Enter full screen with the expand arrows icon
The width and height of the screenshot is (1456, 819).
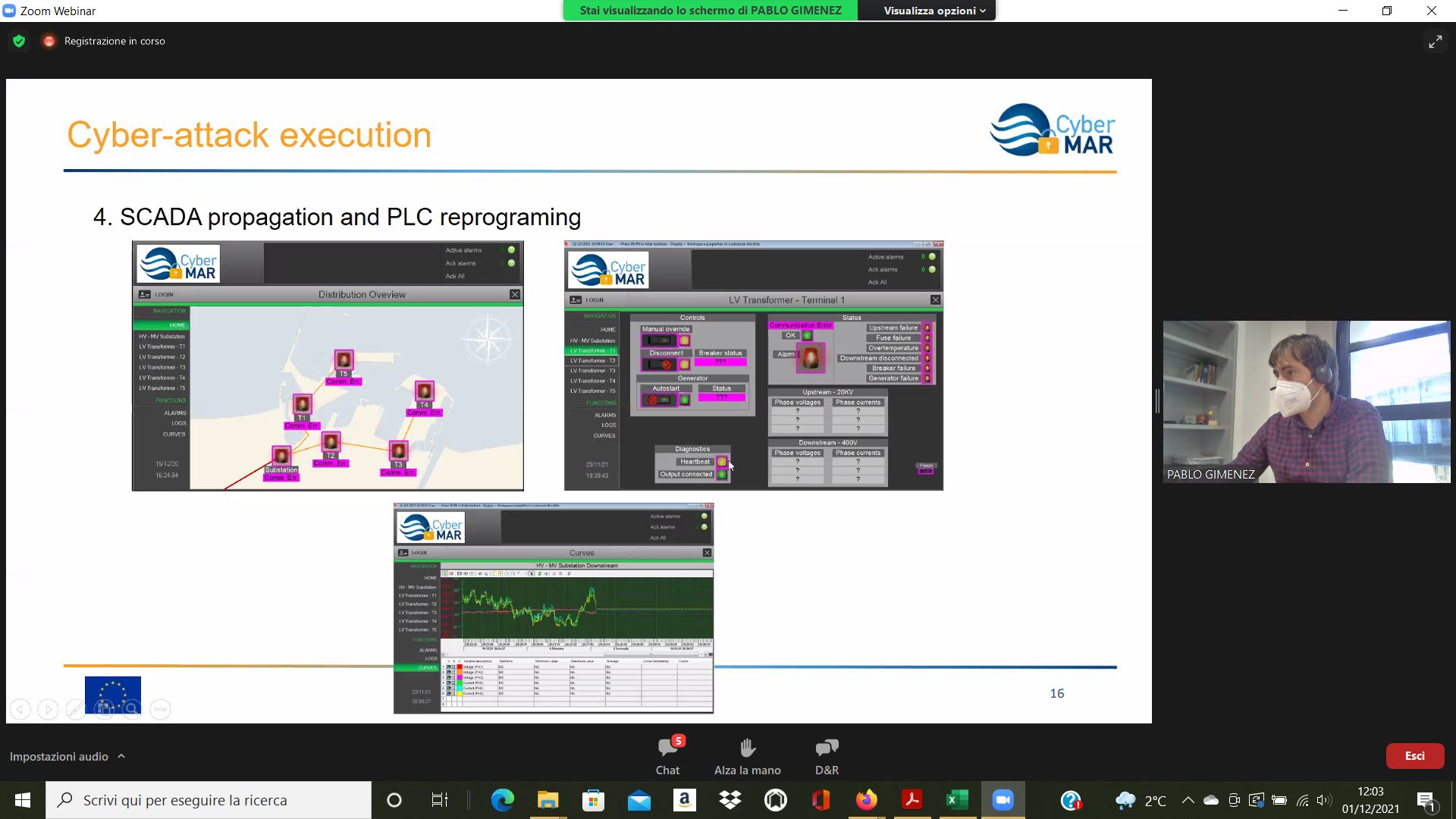[x=1435, y=42]
